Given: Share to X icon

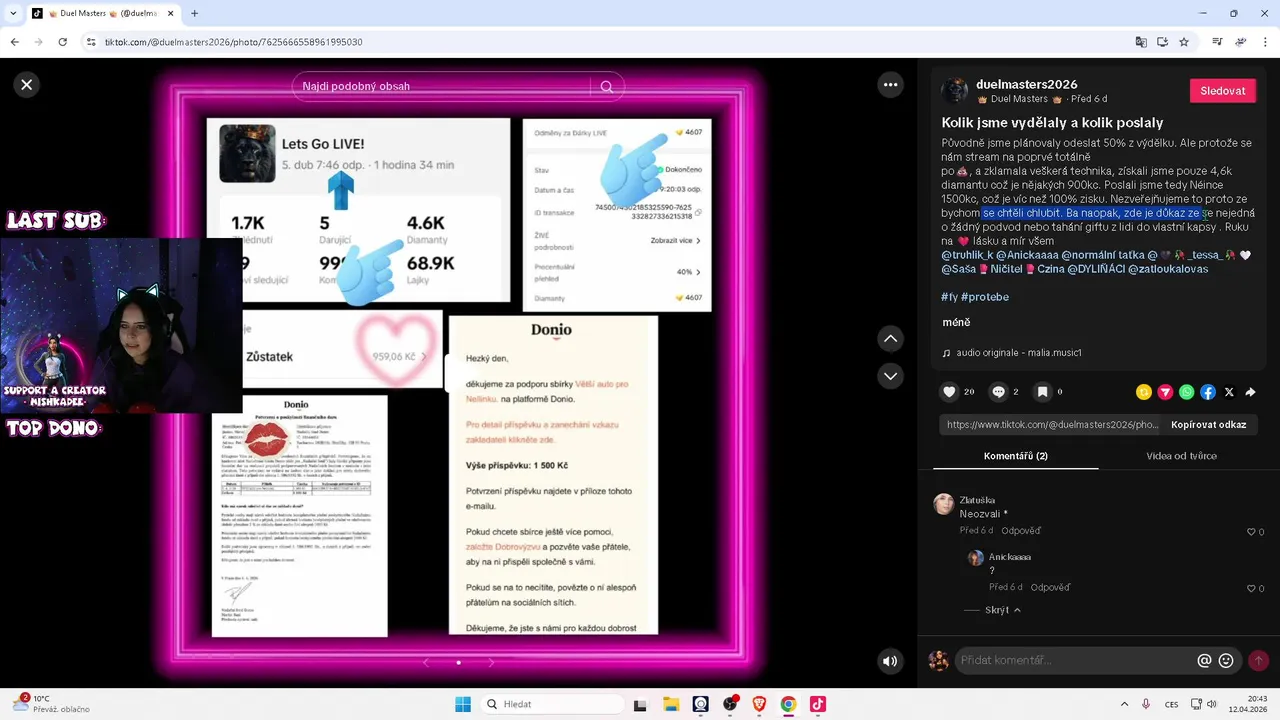Looking at the screenshot, I should click(x=1229, y=392).
